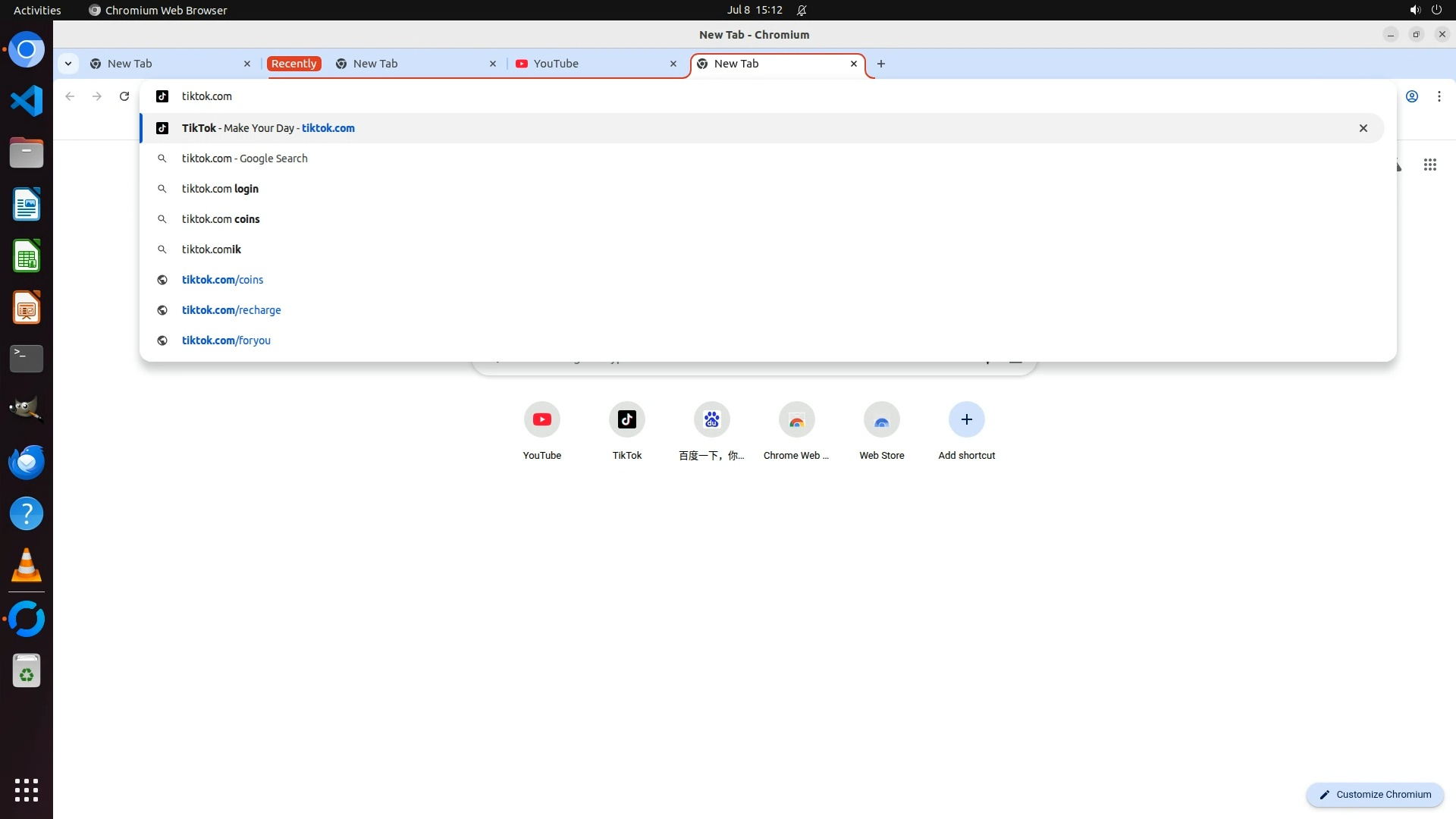1456x819 pixels.
Task: Click Customize Chromium button
Action: pyautogui.click(x=1374, y=795)
